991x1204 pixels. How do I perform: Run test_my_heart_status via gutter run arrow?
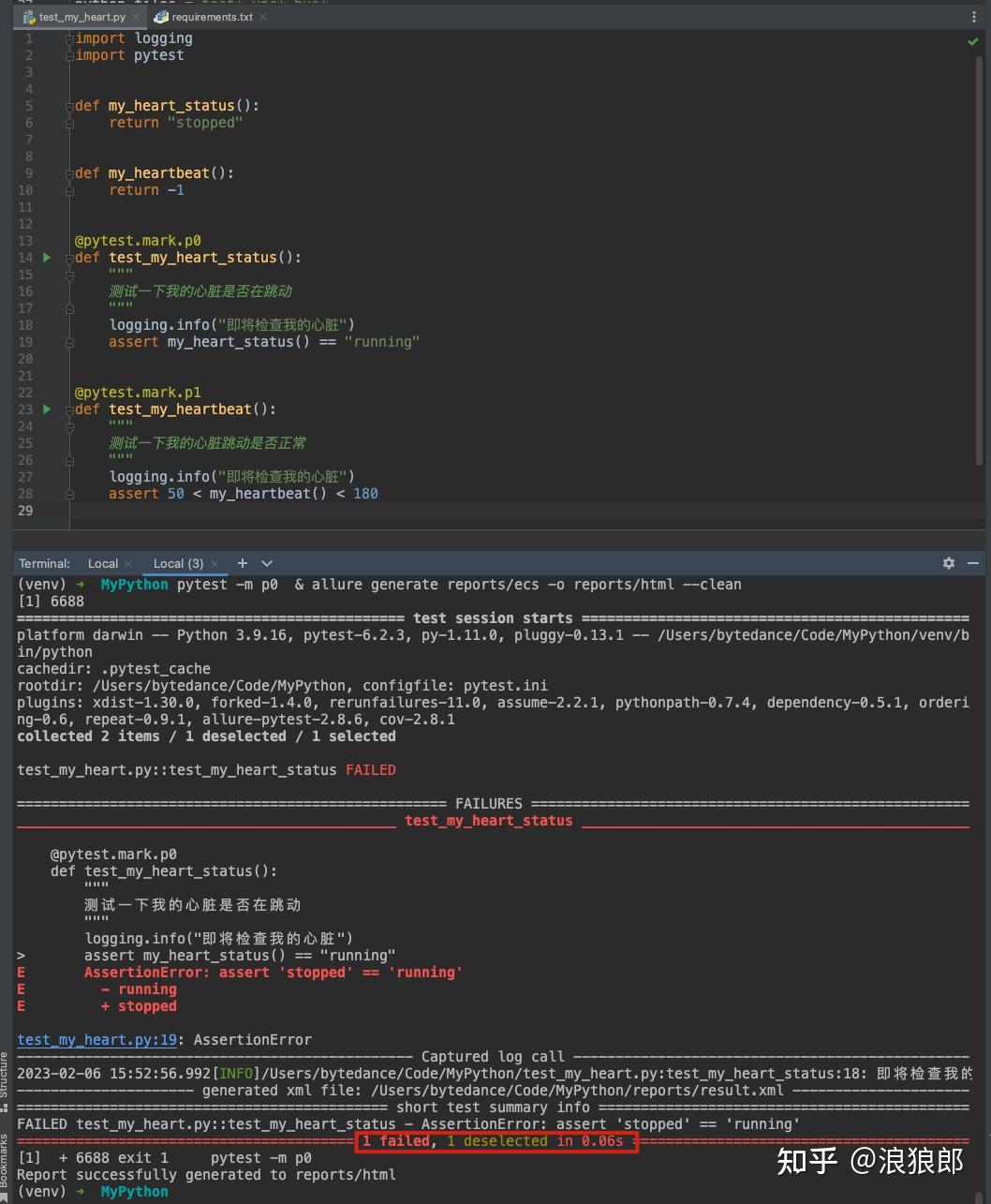click(x=46, y=258)
